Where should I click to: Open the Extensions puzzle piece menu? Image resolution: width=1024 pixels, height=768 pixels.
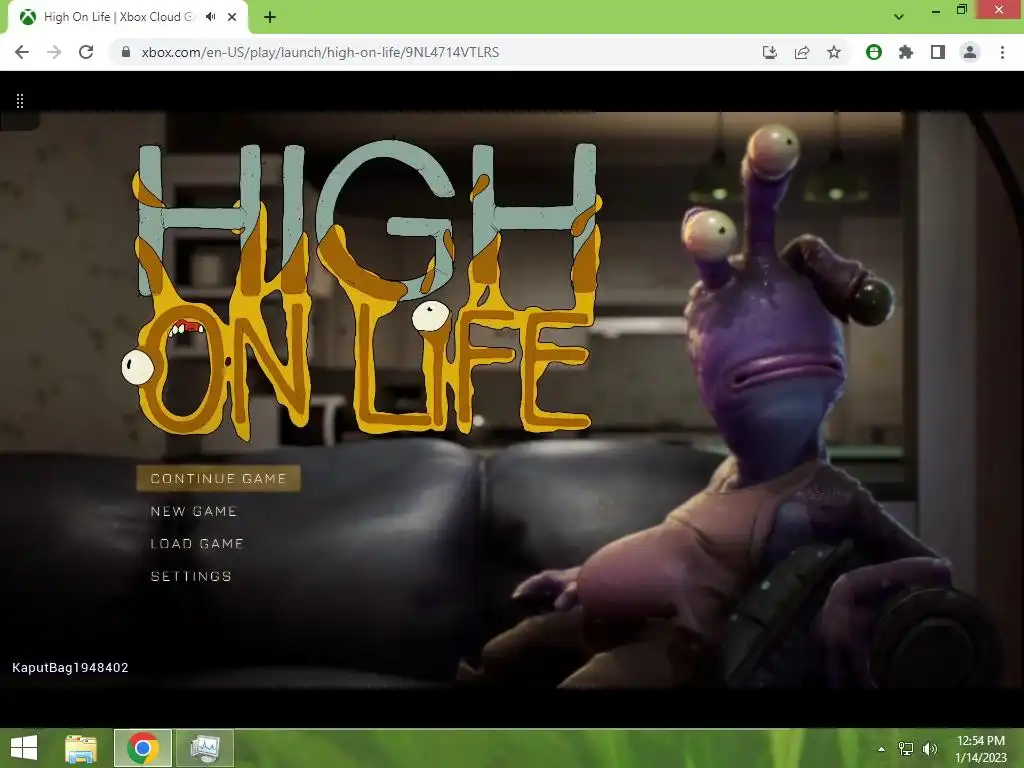point(906,52)
